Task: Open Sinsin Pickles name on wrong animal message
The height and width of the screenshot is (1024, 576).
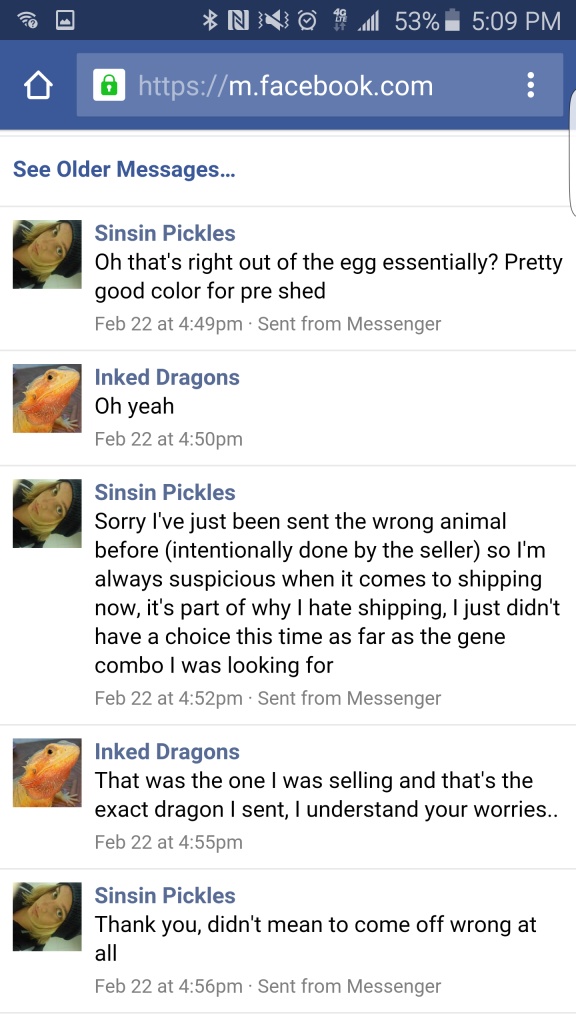Action: [x=165, y=492]
